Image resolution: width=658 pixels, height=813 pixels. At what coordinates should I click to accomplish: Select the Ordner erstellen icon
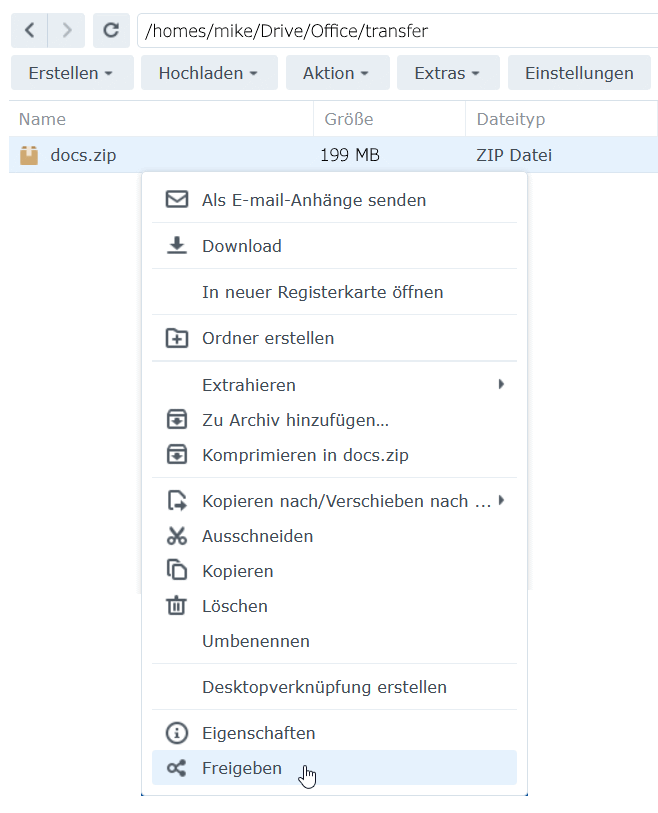[x=177, y=338]
